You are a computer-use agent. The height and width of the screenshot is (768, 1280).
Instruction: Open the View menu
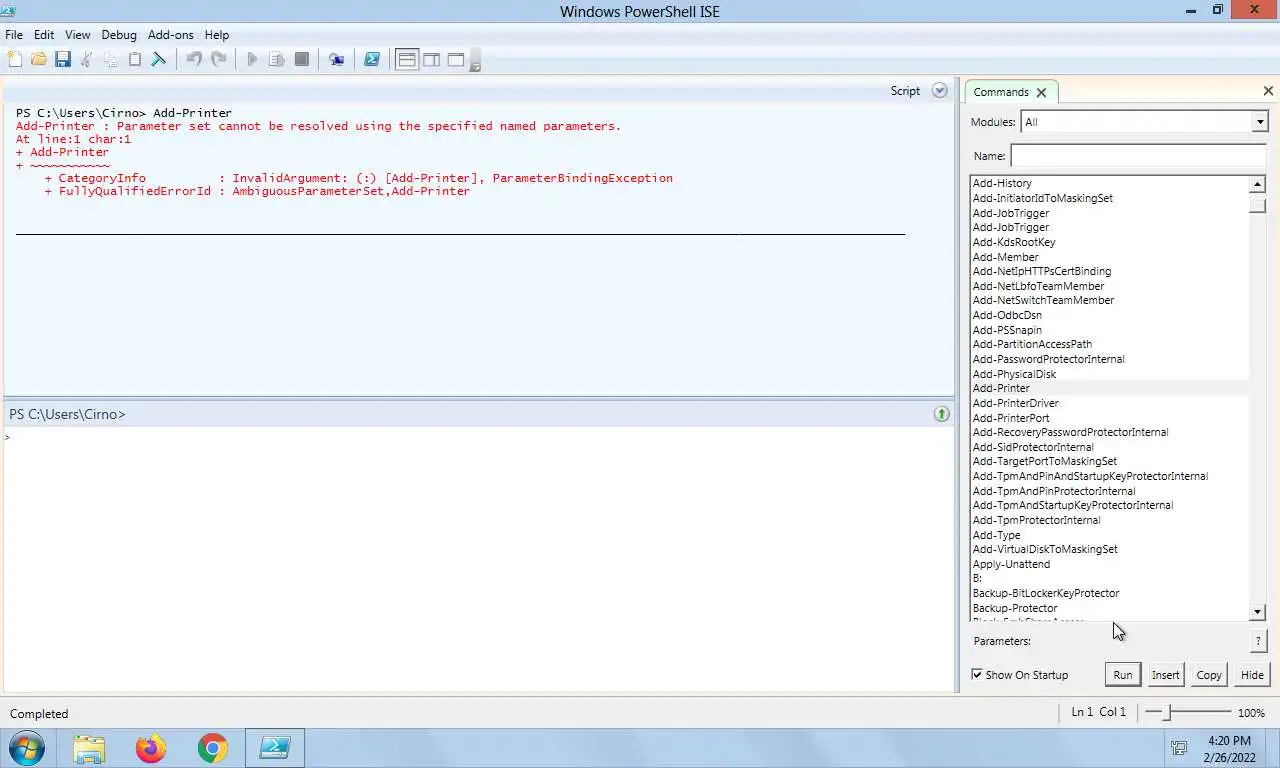pyautogui.click(x=77, y=34)
